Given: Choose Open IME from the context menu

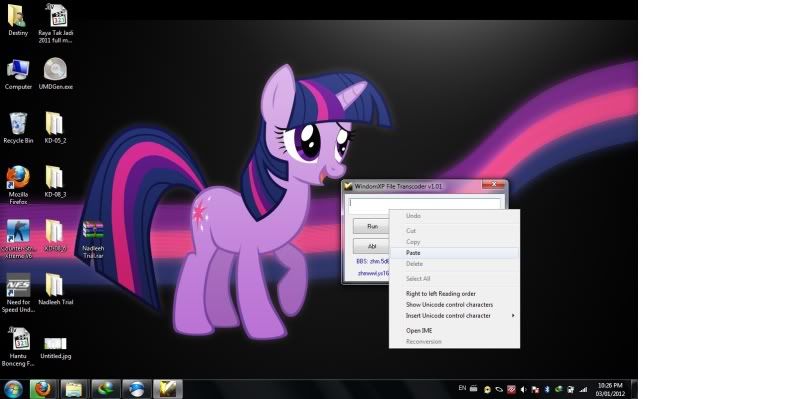Looking at the screenshot, I should click(x=454, y=331).
